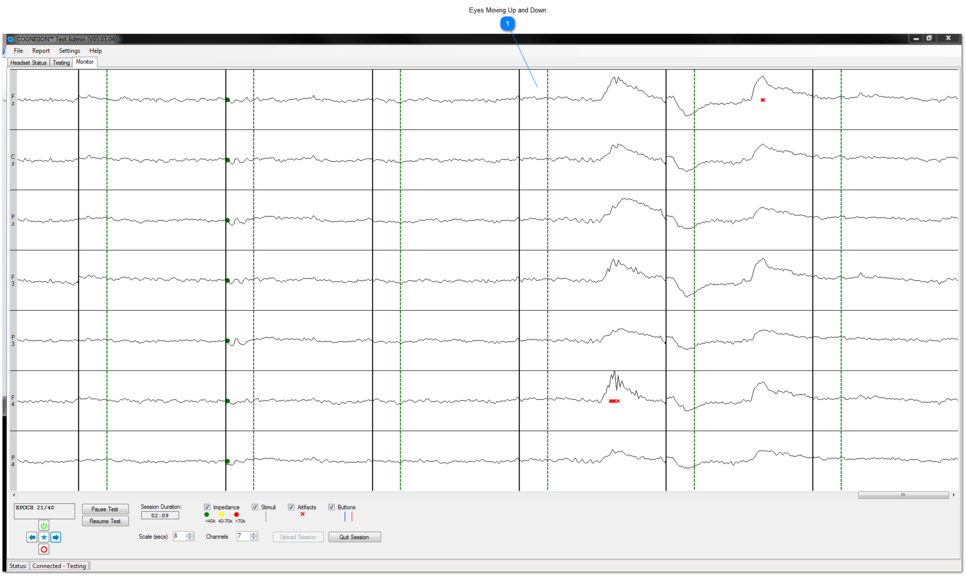
Task: Adjust the Channels spinner arrows
Action: click(254, 536)
